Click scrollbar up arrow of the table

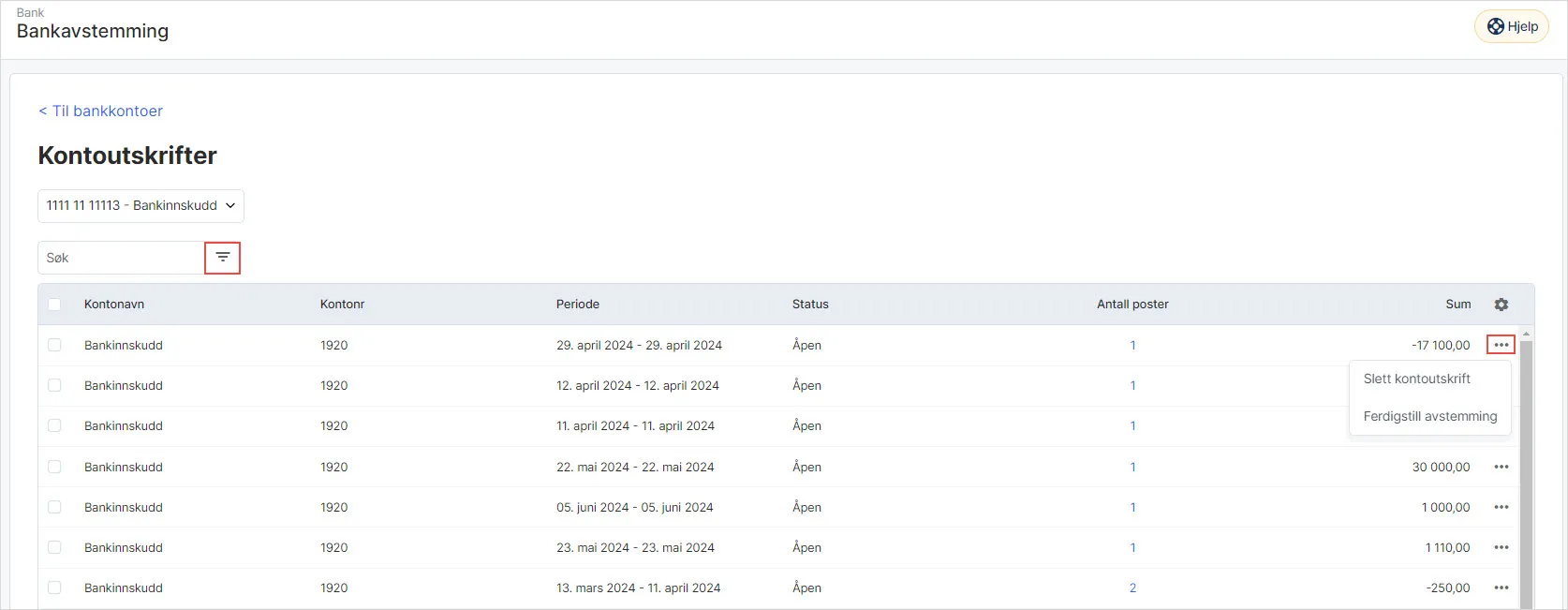(1526, 334)
